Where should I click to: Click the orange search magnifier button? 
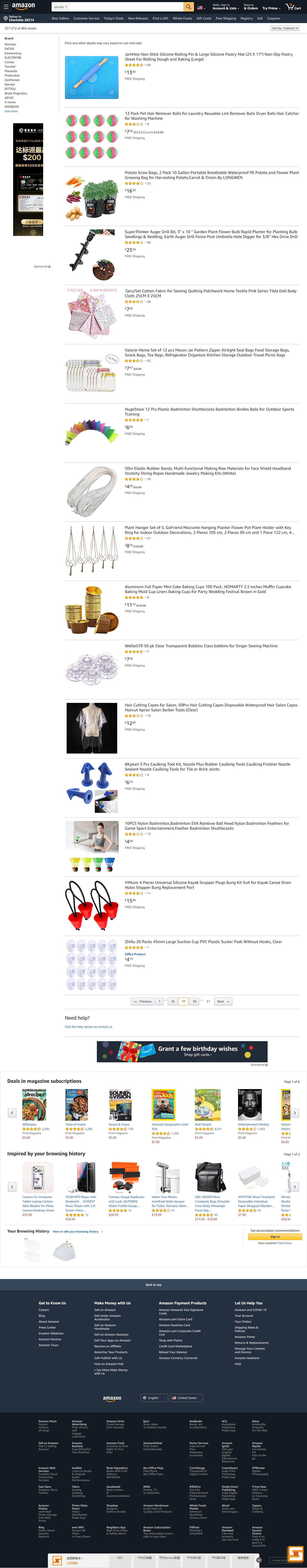pos(189,7)
